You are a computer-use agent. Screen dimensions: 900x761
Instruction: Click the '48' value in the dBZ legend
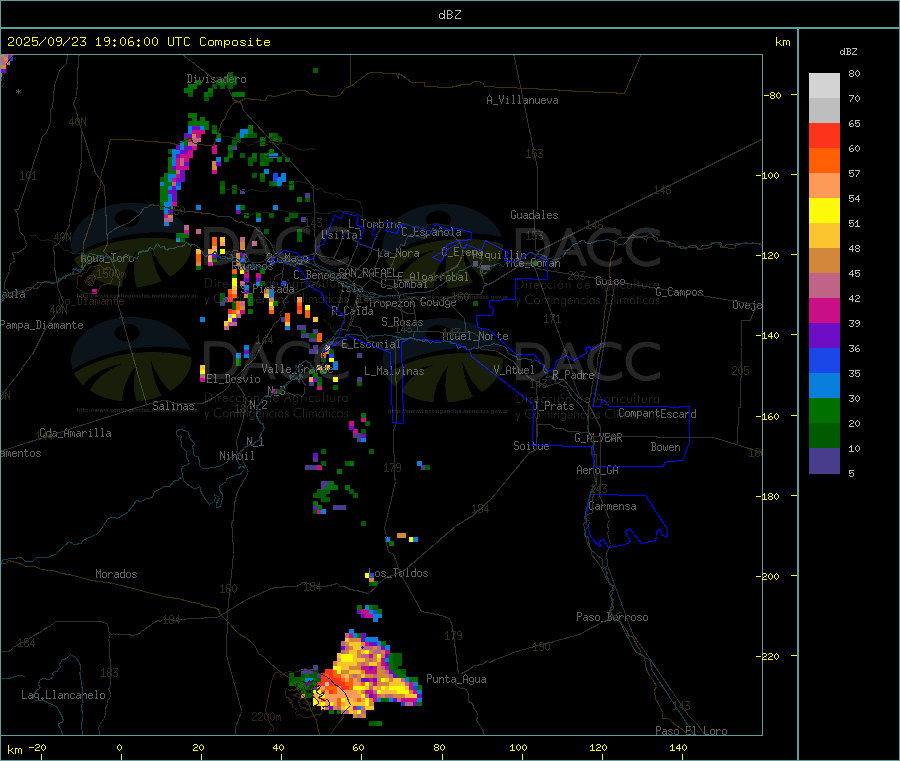tap(854, 249)
